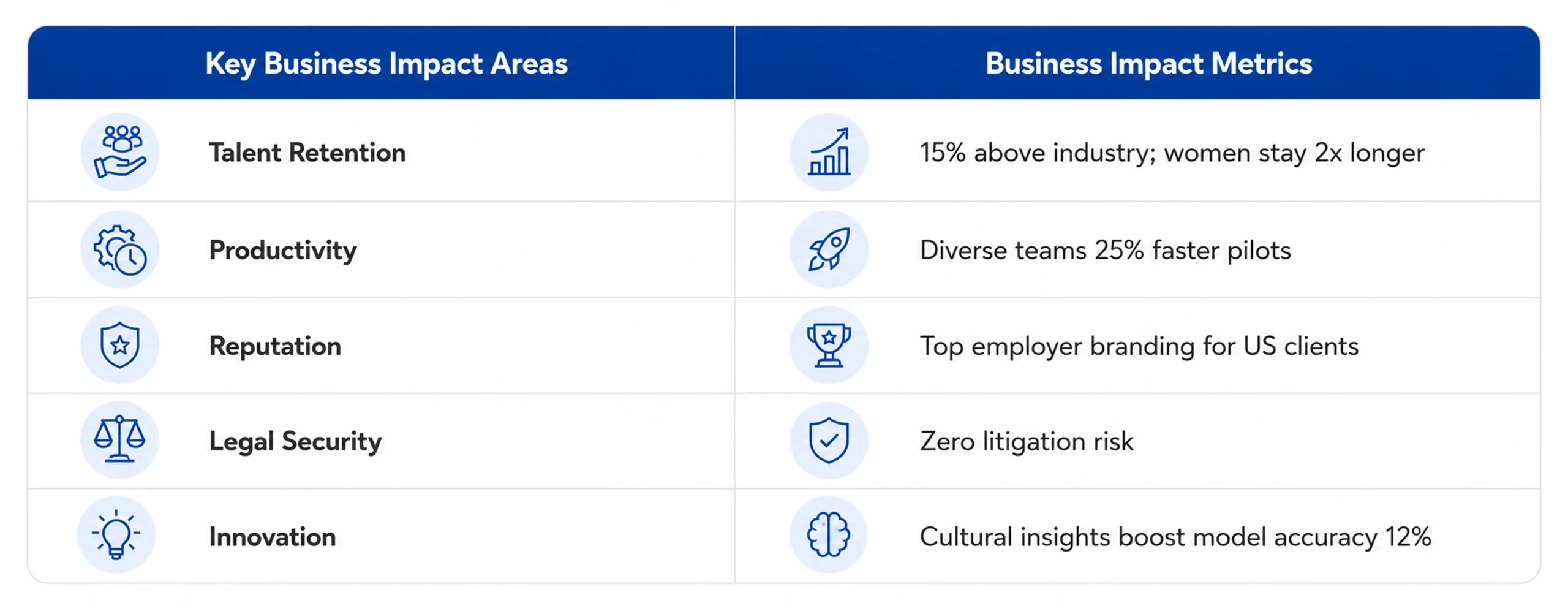Click the Legal Security label text
Screen dimensions: 1568x603
295,442
